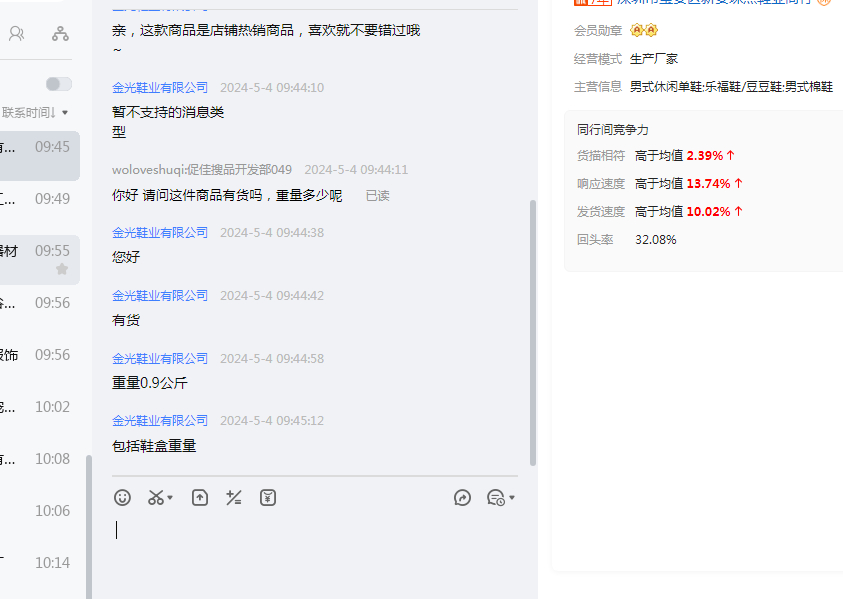
Task: Click the yuan clipboard order icon
Action: tap(268, 498)
